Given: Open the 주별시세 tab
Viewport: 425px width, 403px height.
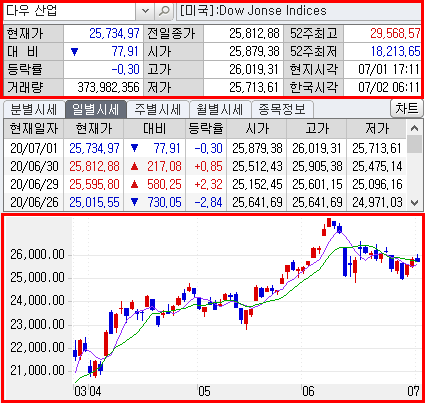Looking at the screenshot, I should pos(158,109).
